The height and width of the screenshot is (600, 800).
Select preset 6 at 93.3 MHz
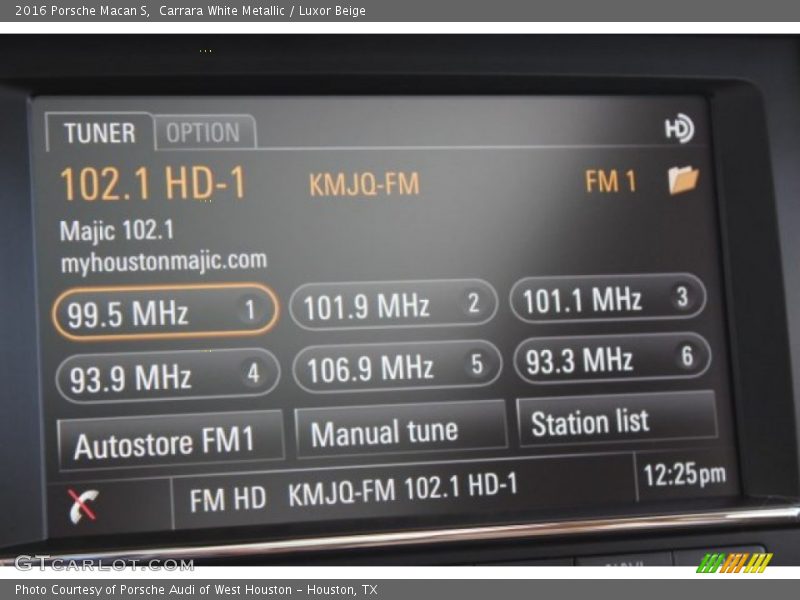(612, 358)
